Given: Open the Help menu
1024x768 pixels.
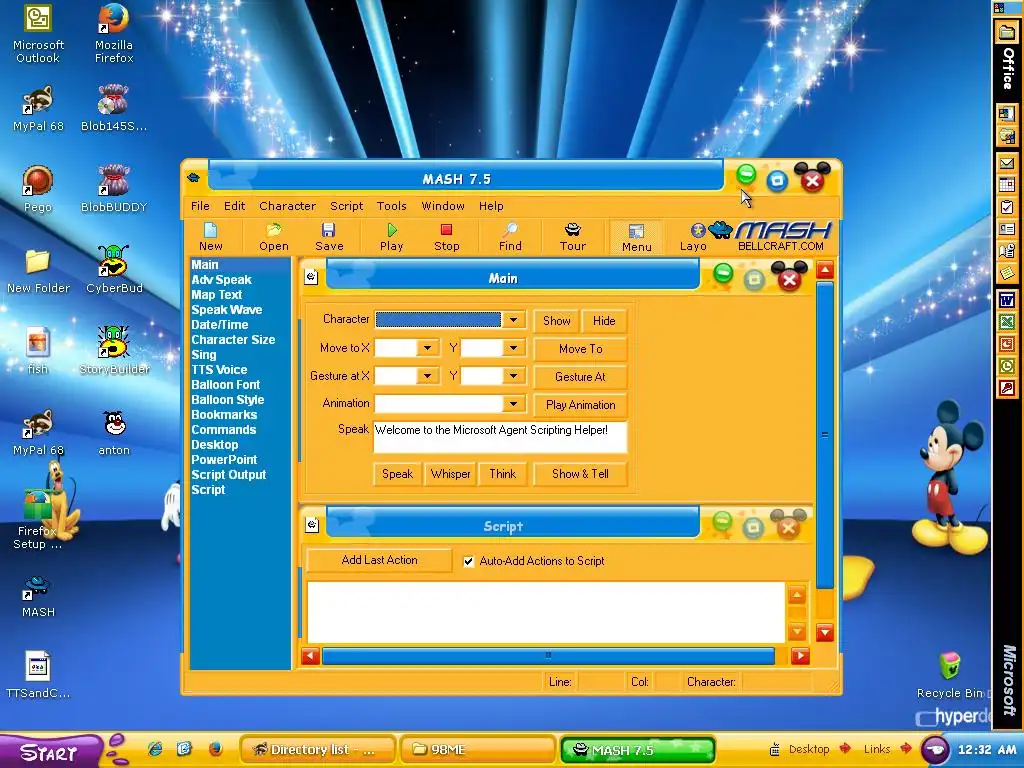Looking at the screenshot, I should (x=491, y=206).
